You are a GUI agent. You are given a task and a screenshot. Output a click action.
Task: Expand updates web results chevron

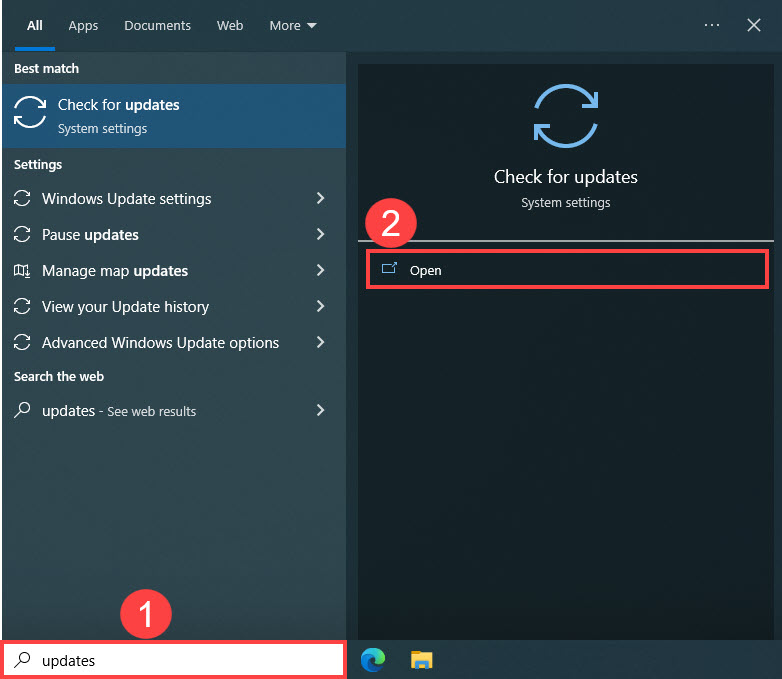[321, 410]
